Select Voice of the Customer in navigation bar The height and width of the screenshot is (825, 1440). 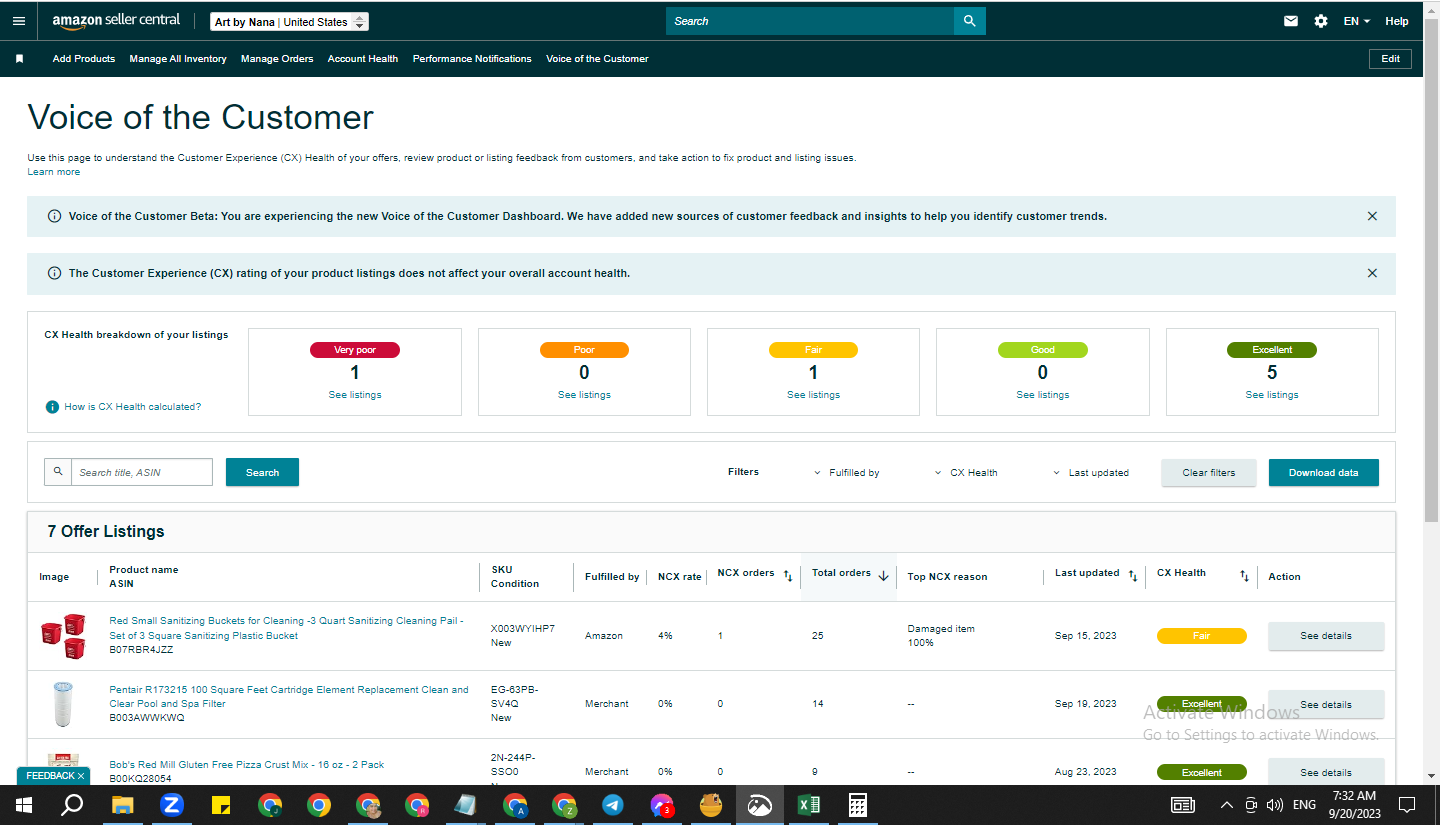(x=597, y=59)
